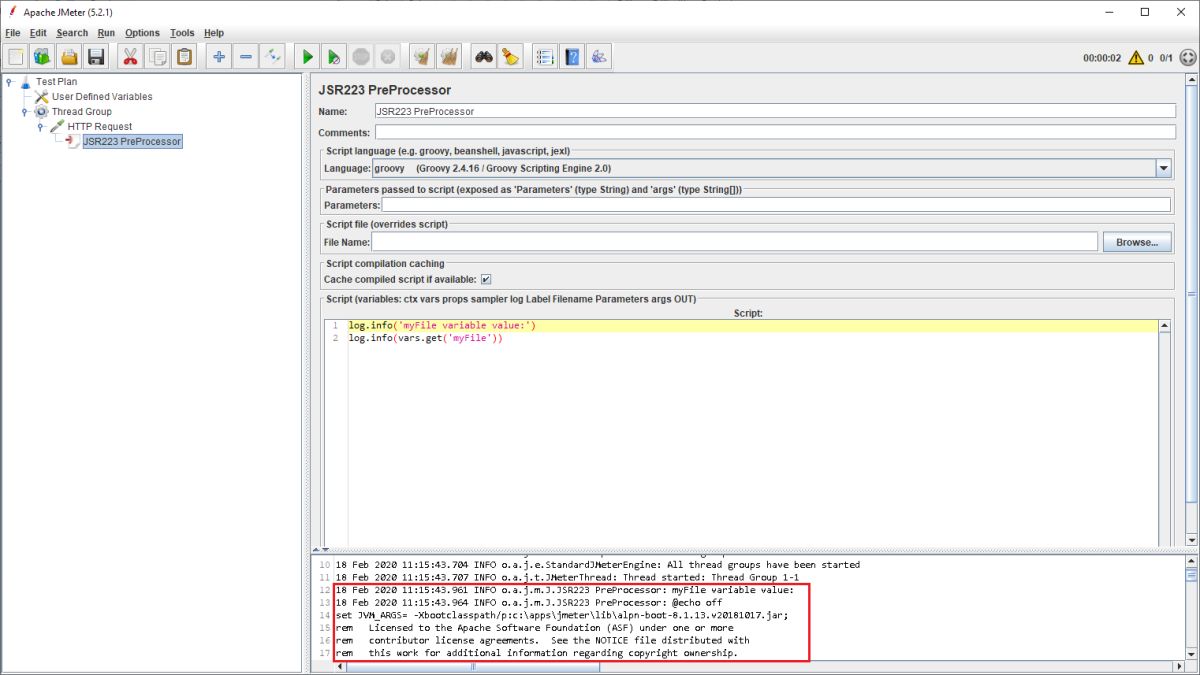The height and width of the screenshot is (675, 1200).
Task: Click log line 'set JVM_ARGS= -Xbootclasspath'
Action: (x=561, y=616)
